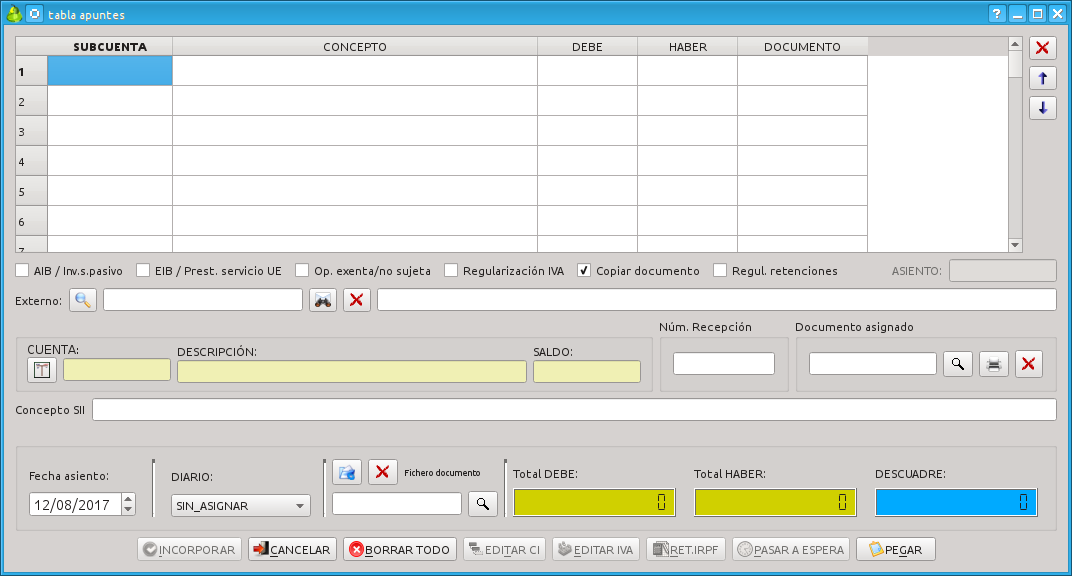Image resolution: width=1072 pixels, height=576 pixels.
Task: Focus the Externo code input field
Action: point(203,299)
